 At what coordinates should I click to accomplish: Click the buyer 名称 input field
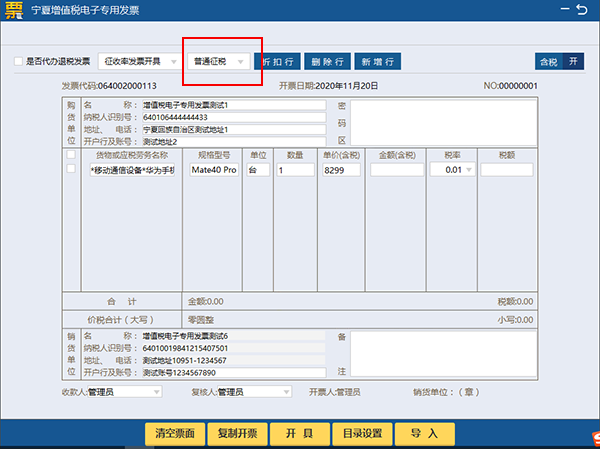[x=234, y=105]
